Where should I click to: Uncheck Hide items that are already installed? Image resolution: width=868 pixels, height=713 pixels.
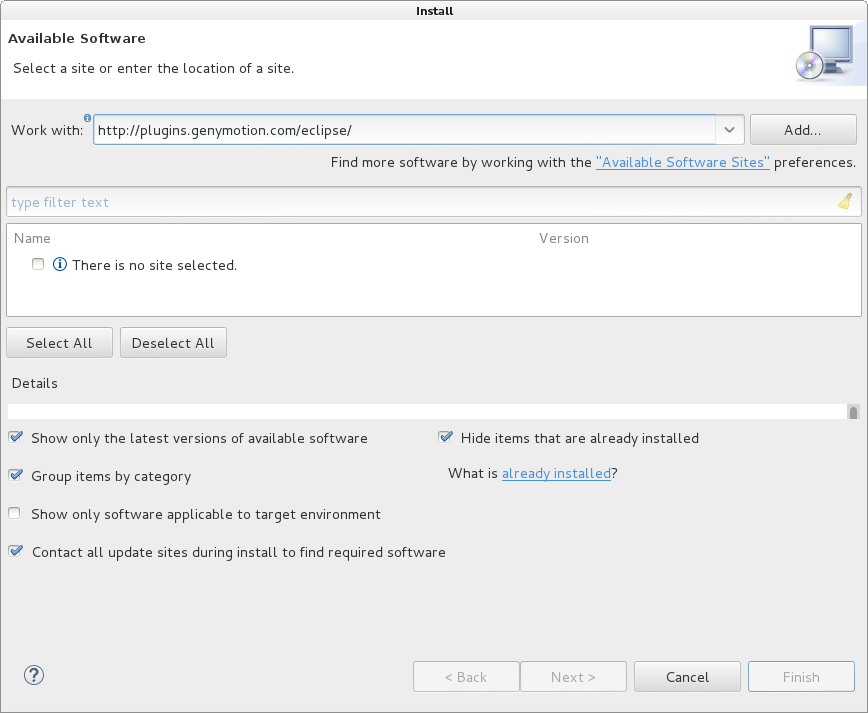pyautogui.click(x=445, y=437)
